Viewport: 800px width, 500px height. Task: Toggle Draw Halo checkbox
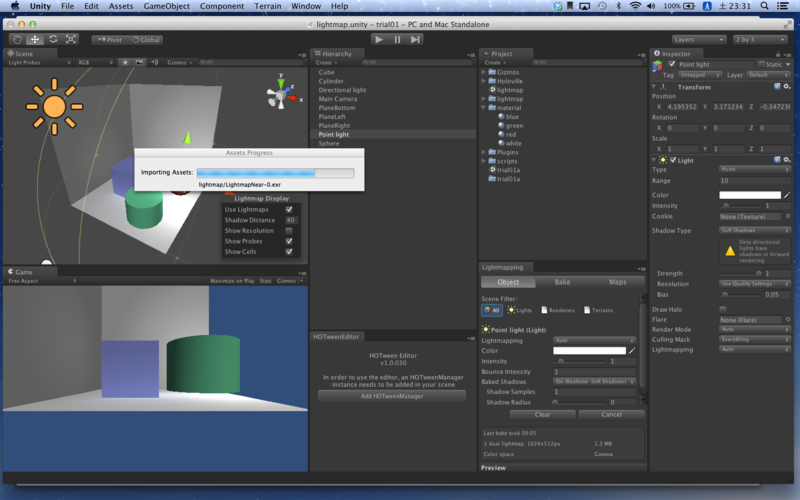tap(722, 309)
